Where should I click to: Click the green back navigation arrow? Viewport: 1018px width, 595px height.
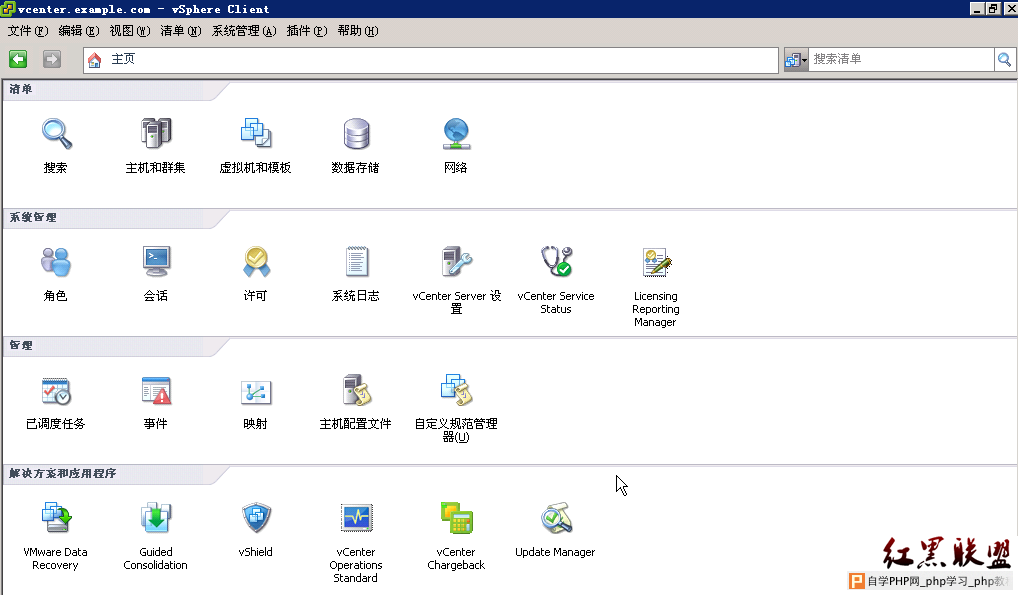(18, 59)
